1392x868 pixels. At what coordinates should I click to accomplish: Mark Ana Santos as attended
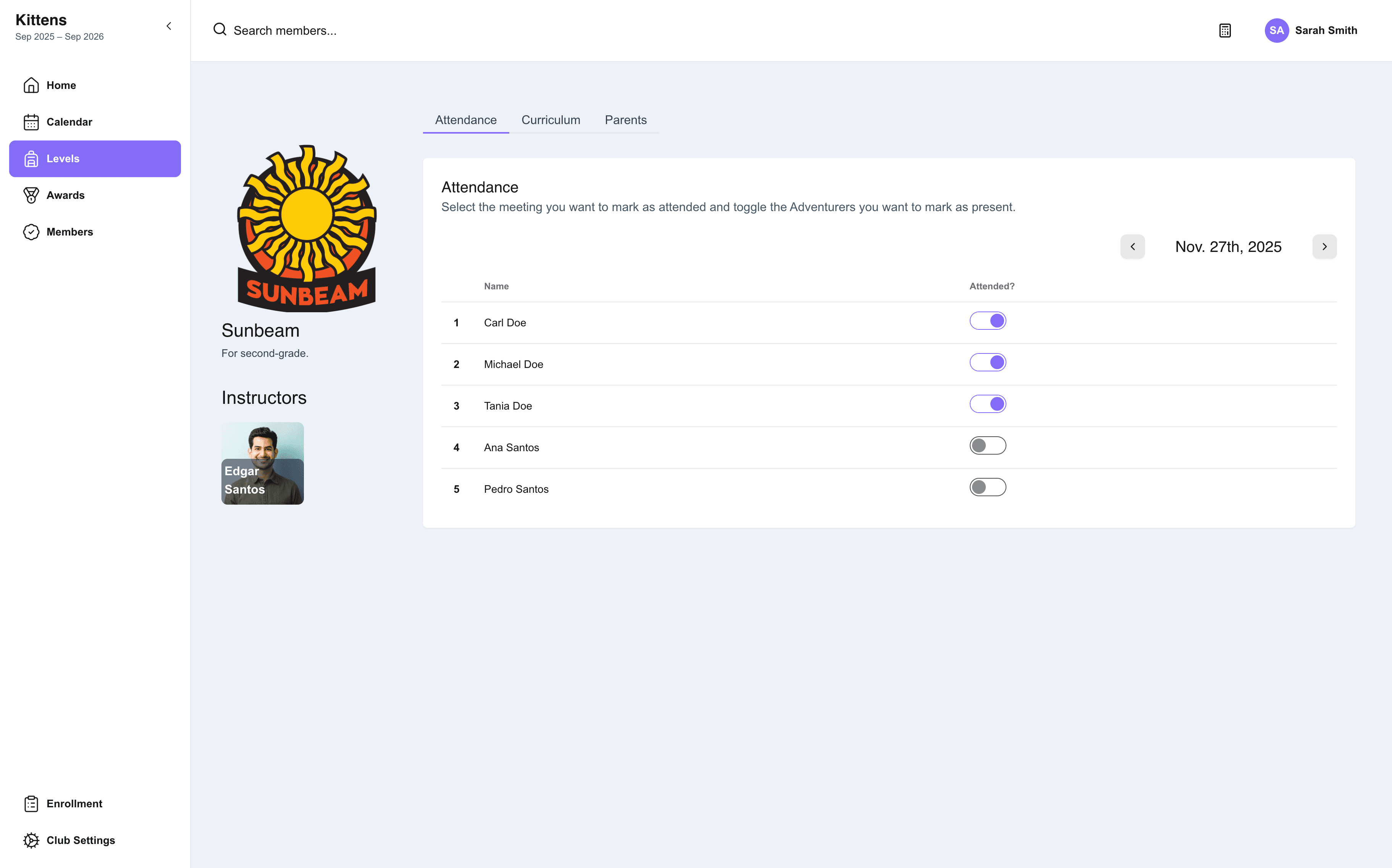point(987,445)
